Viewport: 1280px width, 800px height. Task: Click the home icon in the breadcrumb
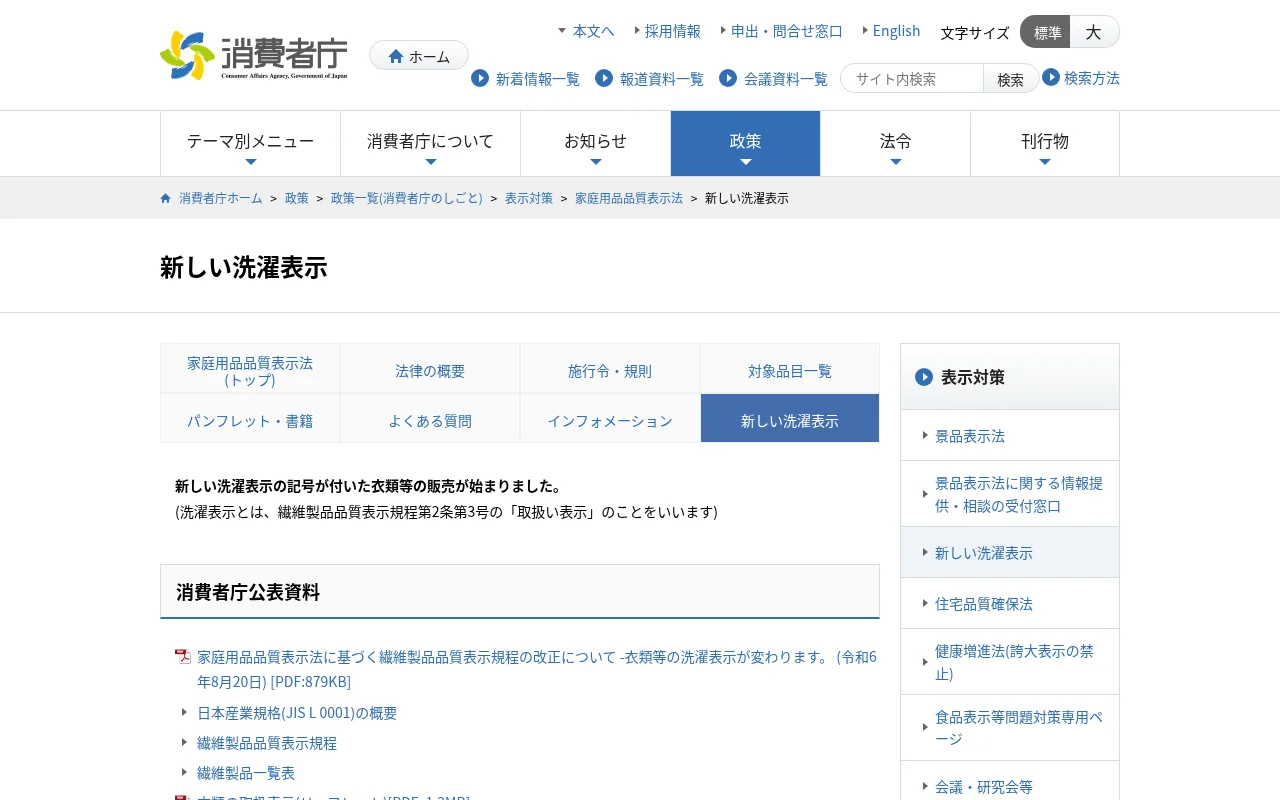[166, 198]
